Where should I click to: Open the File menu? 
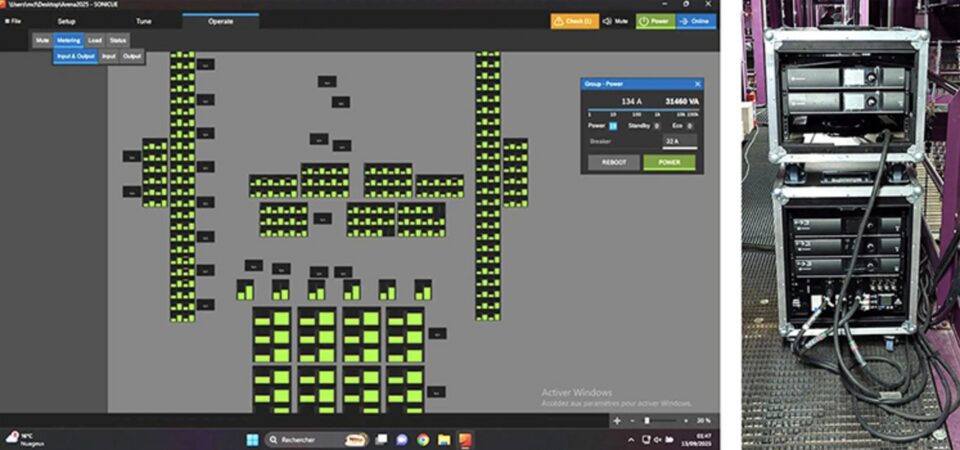click(x=14, y=20)
